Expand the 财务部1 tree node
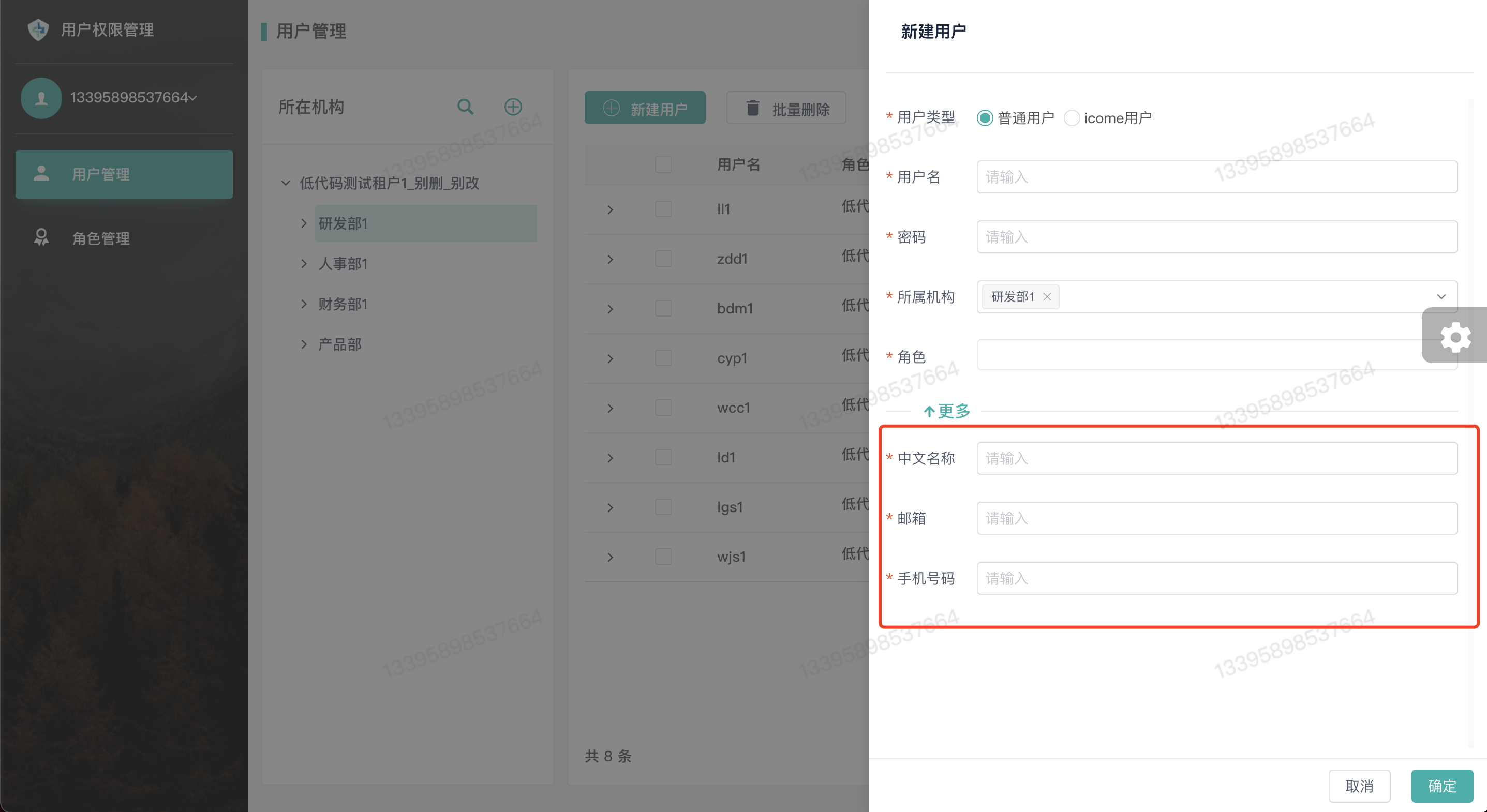 tap(304, 304)
